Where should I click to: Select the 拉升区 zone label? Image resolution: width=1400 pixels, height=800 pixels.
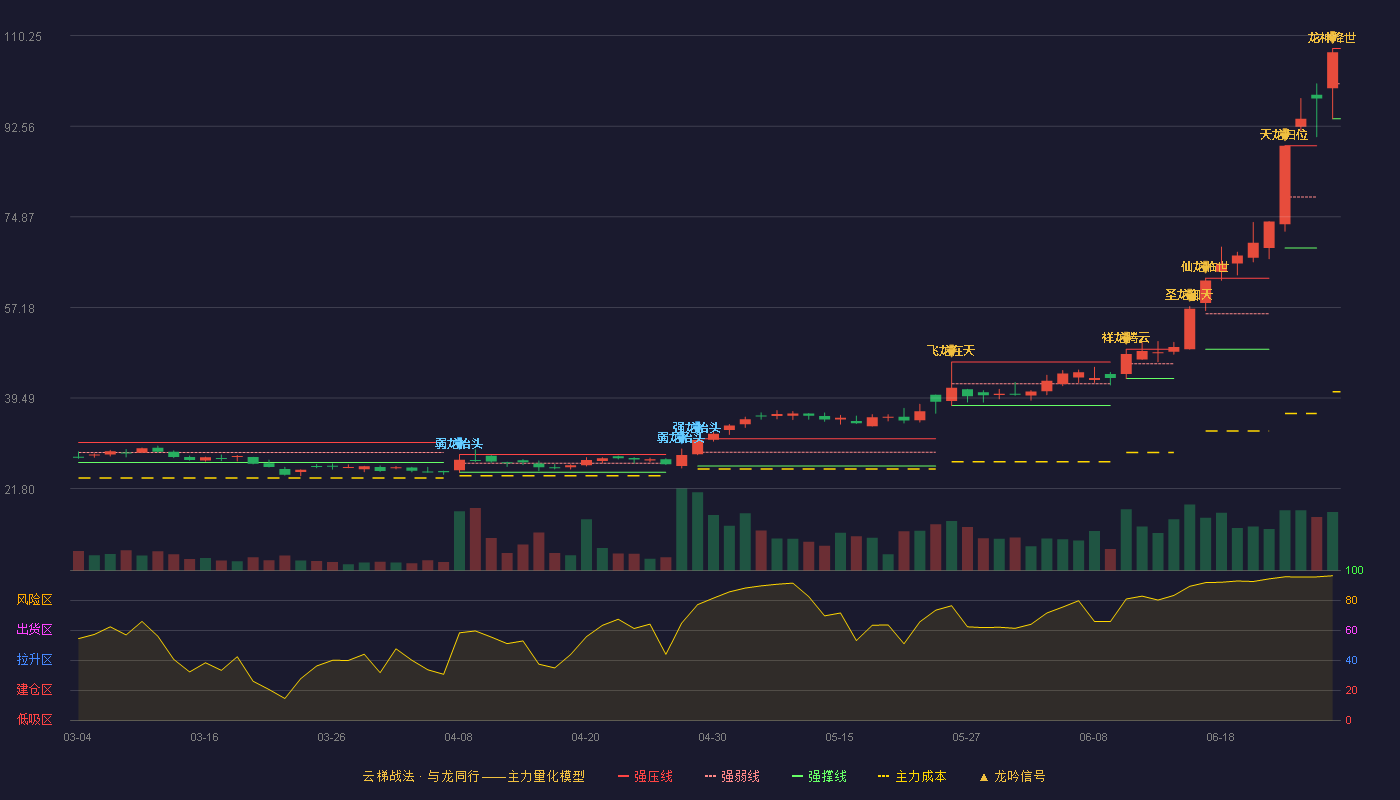[x=35, y=660]
